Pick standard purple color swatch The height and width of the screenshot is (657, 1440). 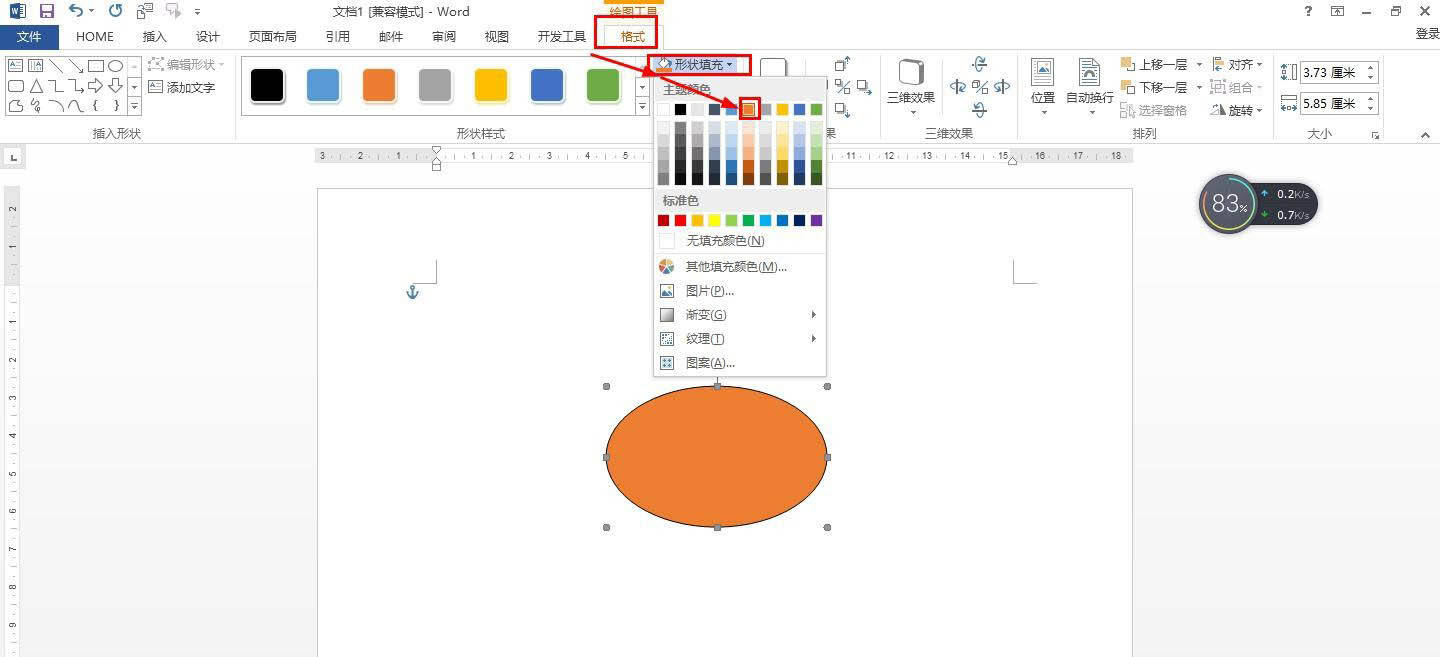(x=817, y=220)
